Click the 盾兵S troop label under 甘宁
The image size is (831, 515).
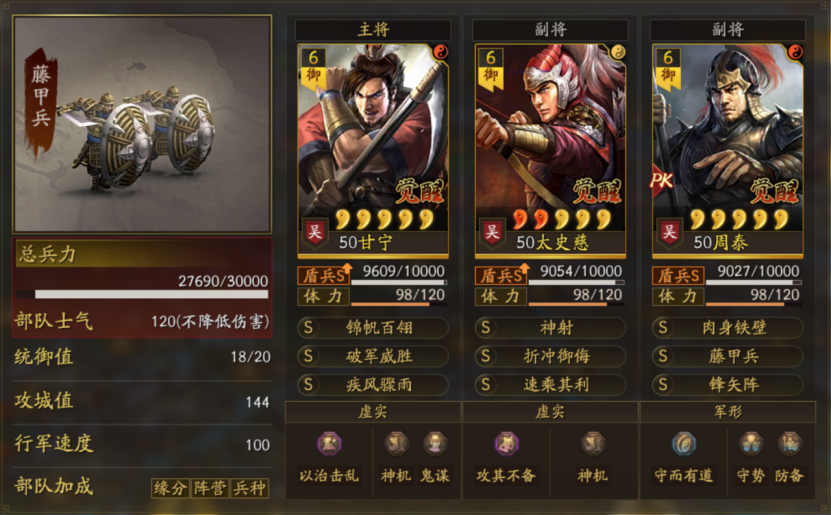point(324,275)
